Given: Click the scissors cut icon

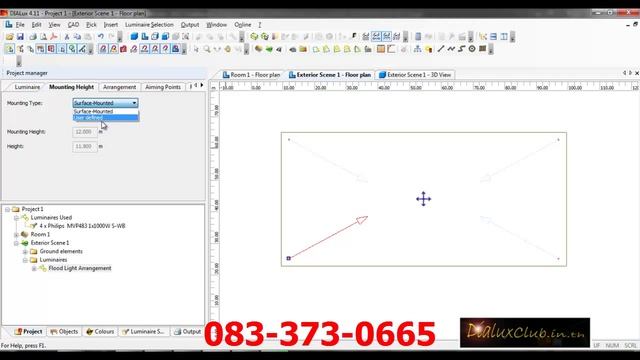Looking at the screenshot, I should coord(67,37).
